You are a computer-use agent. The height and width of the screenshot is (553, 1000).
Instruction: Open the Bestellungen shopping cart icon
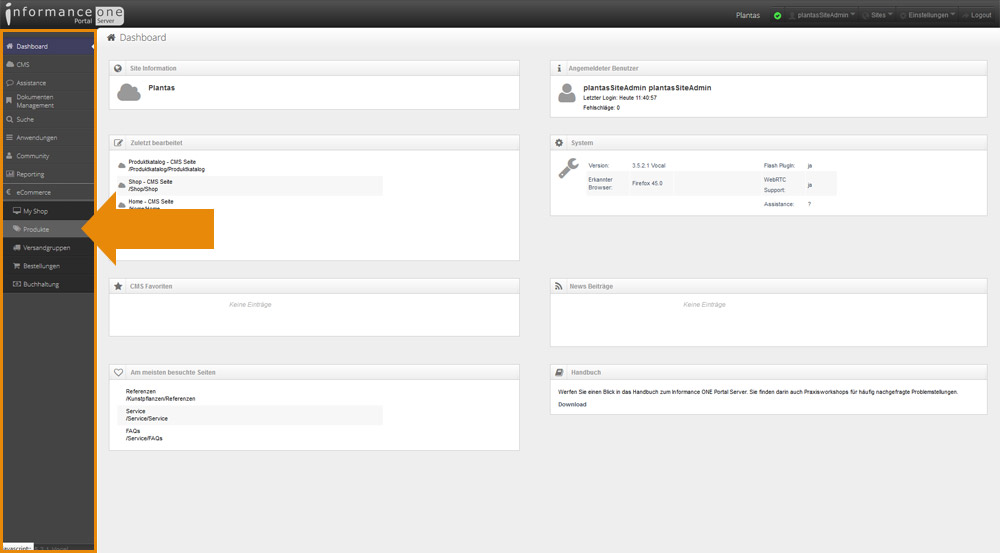[x=17, y=266]
